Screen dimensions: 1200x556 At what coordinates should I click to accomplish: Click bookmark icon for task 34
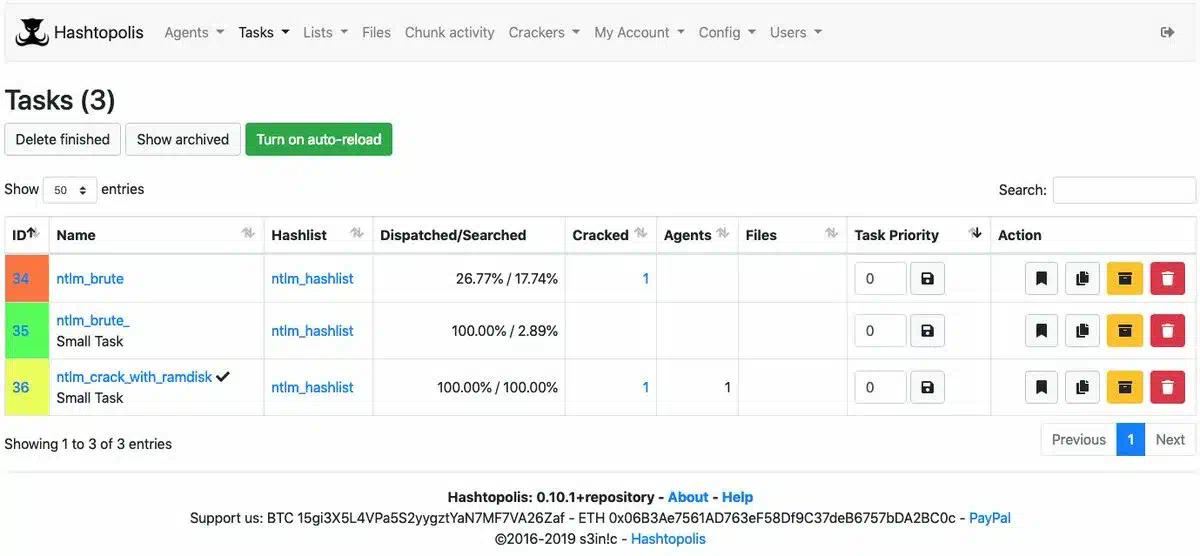[1041, 279]
